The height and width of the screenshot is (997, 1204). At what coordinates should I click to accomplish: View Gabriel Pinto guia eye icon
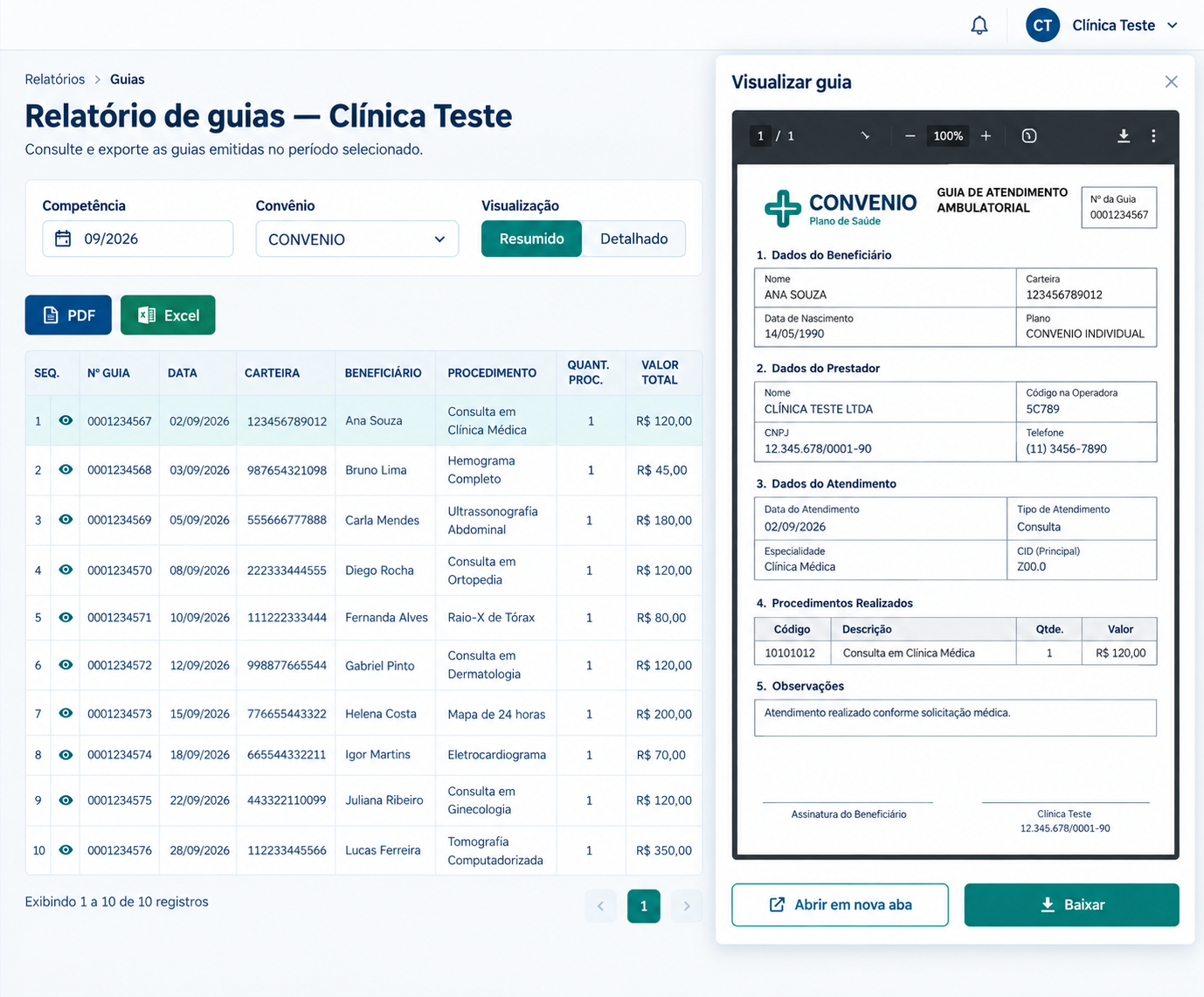[66, 665]
